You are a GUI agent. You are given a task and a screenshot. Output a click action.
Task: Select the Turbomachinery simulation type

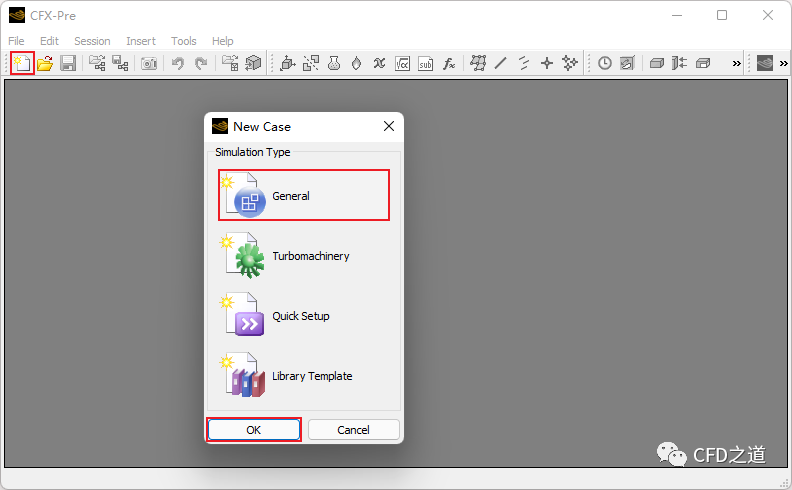(304, 256)
